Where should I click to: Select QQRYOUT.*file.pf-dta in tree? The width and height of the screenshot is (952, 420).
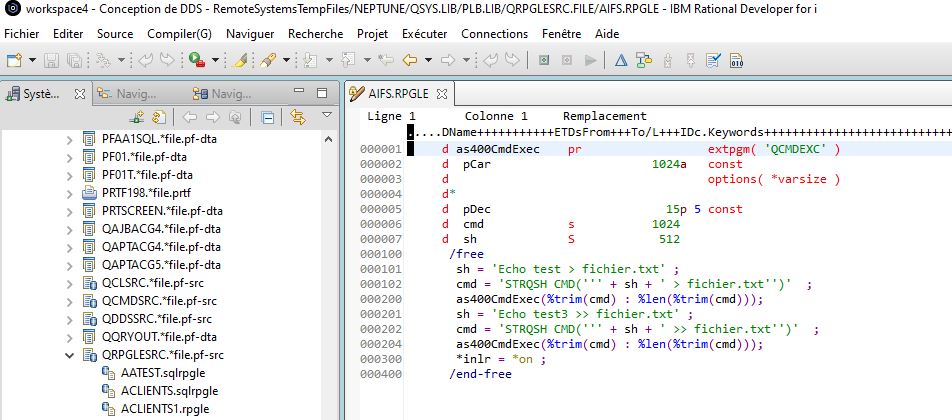(159, 337)
